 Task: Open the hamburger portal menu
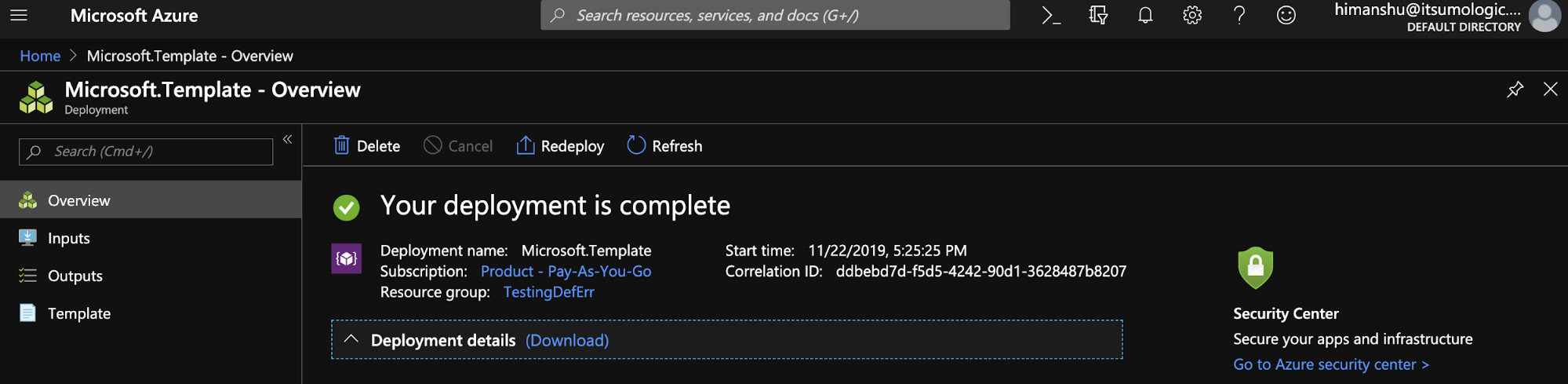click(19, 16)
